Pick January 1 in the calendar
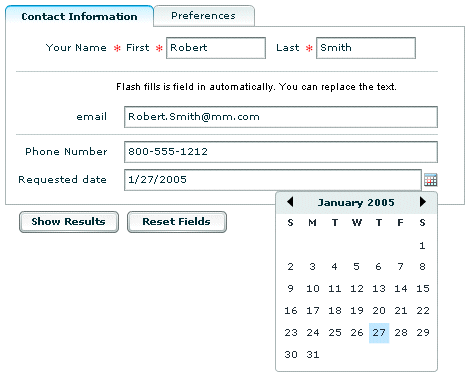This screenshot has height=378, width=470. tap(422, 246)
